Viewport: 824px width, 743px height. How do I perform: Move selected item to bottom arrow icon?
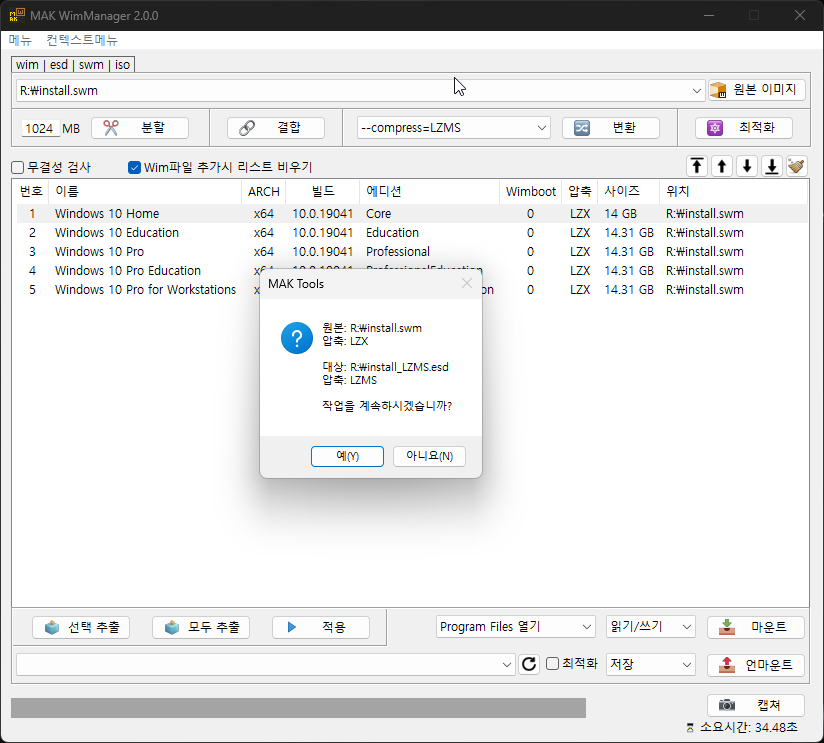(772, 167)
